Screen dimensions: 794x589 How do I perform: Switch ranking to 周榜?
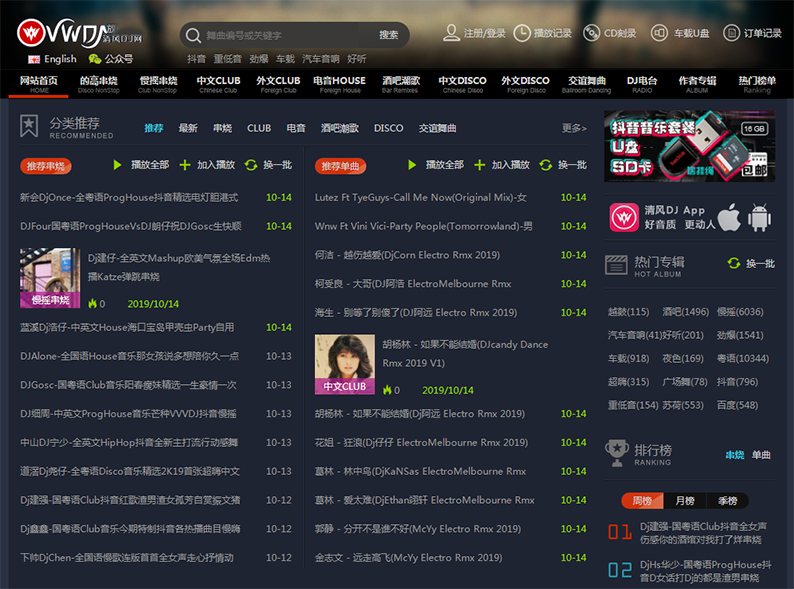[642, 501]
